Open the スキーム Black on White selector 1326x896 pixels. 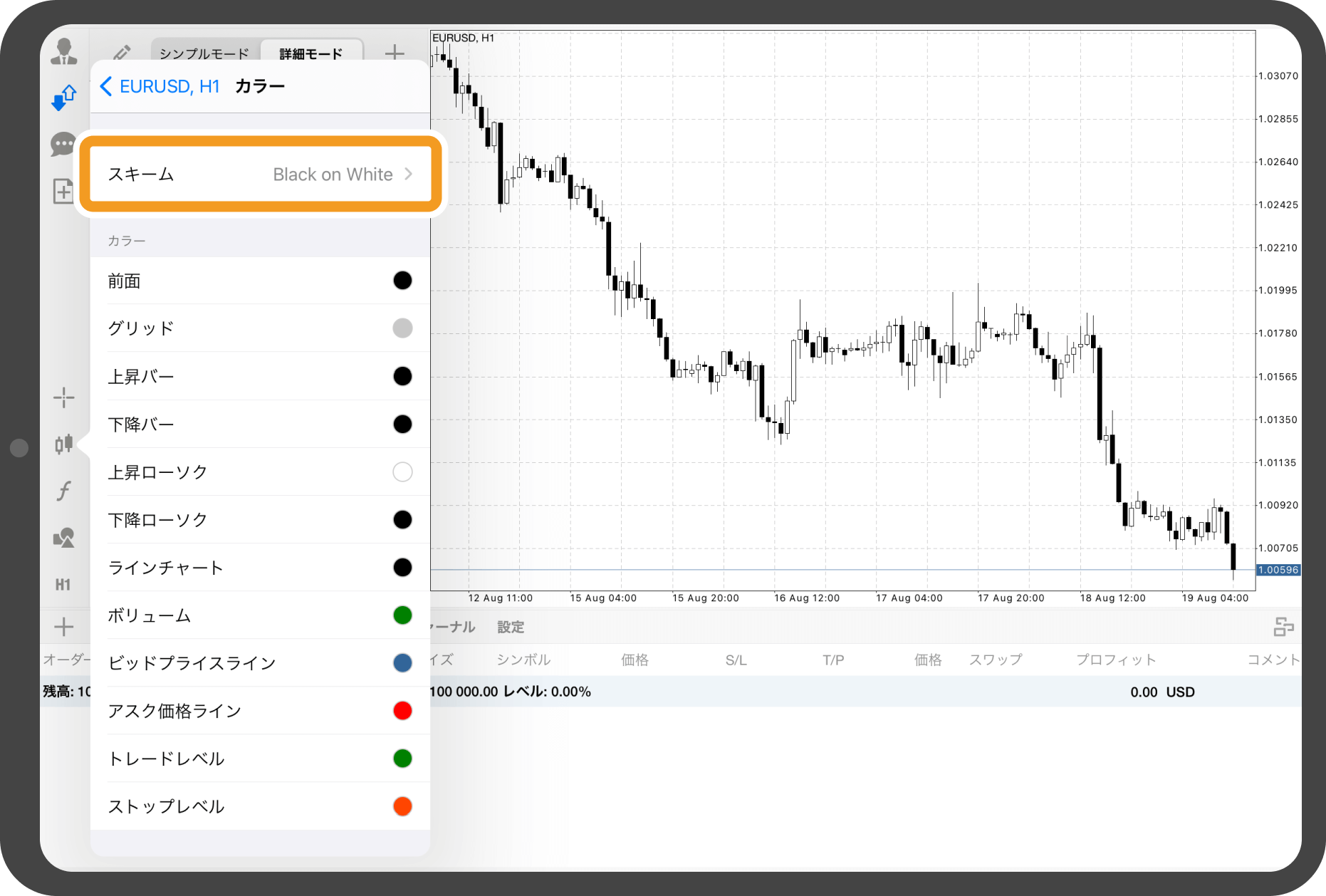coord(261,174)
